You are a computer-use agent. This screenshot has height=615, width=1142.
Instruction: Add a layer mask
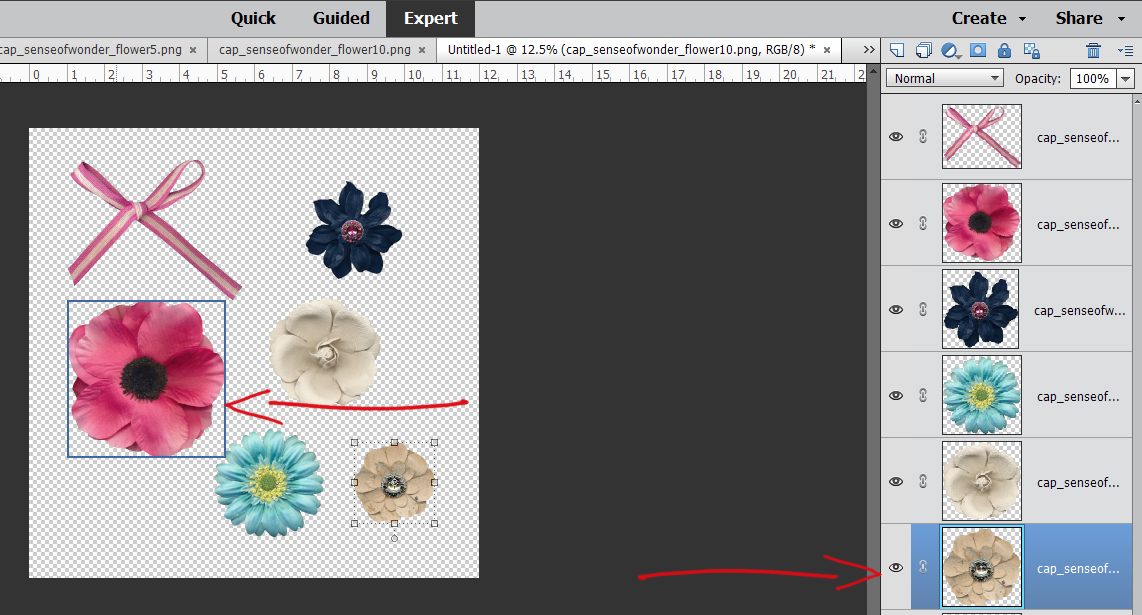click(x=978, y=50)
